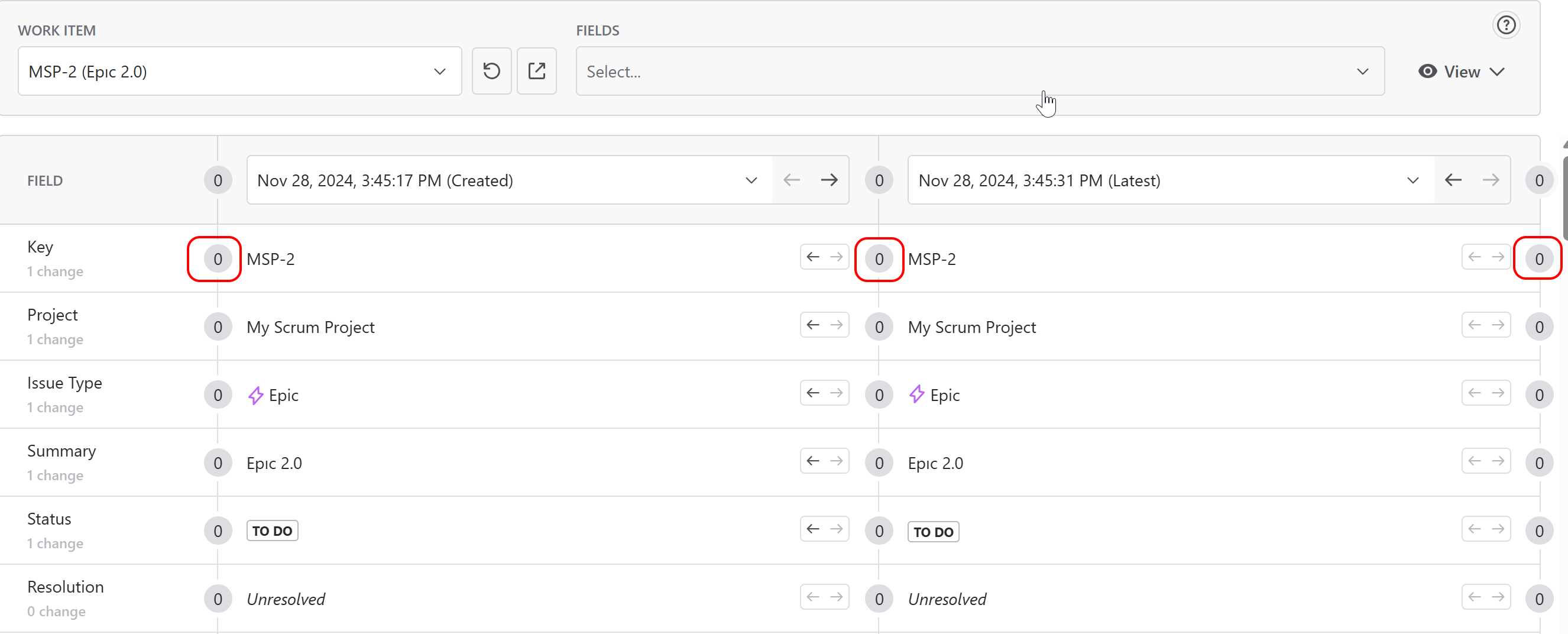The width and height of the screenshot is (1568, 634).
Task: Go to previous version in Latest column
Action: click(x=1453, y=180)
